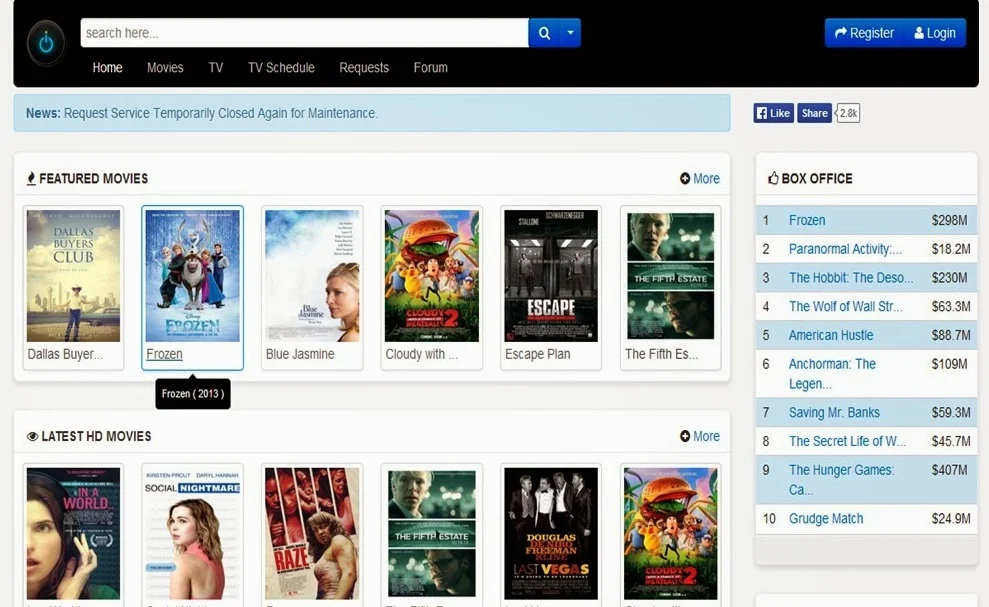Click the Facebook Like button
This screenshot has width=989, height=607.
(773, 113)
